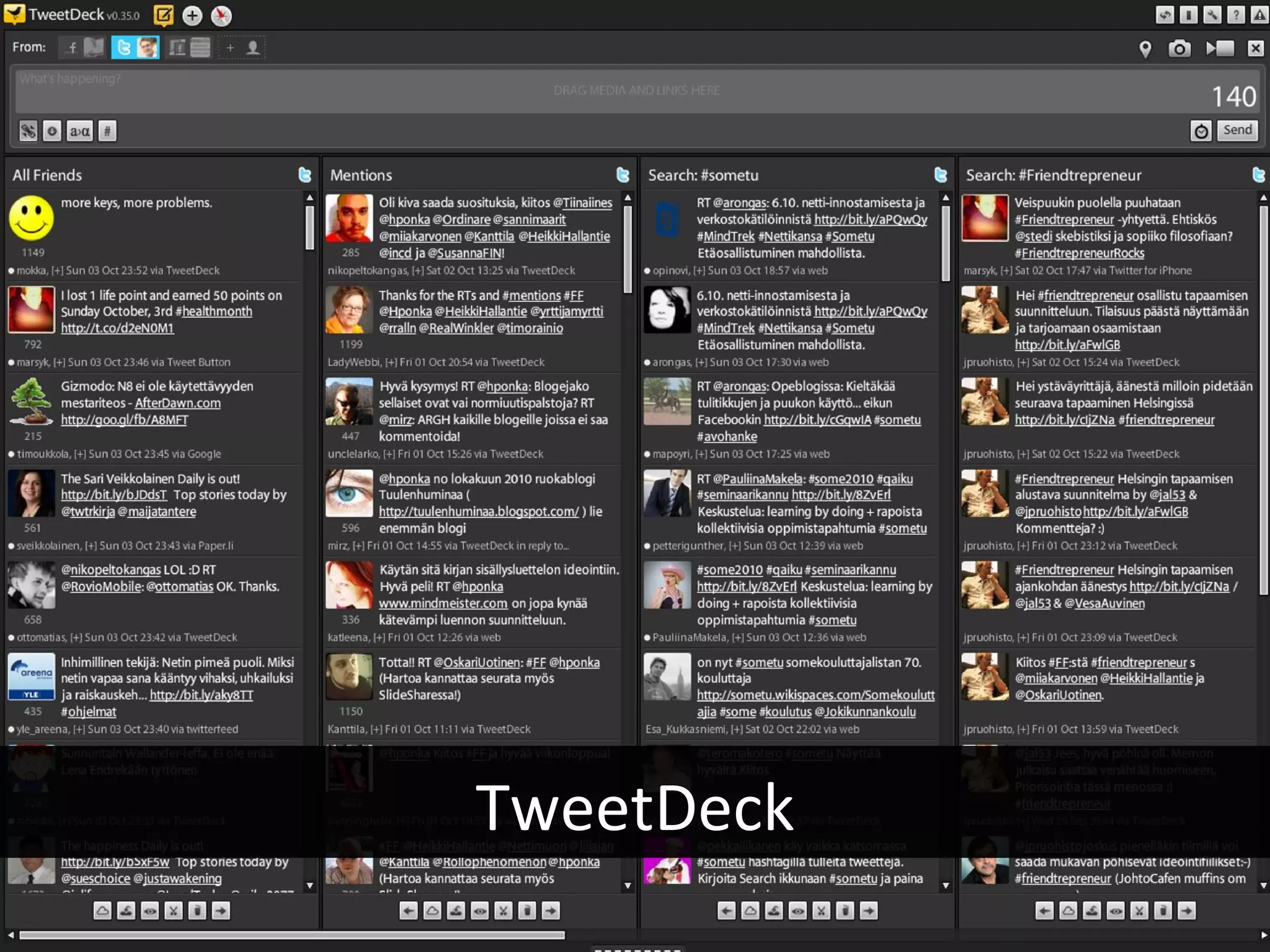Screen dimensions: 1270x952
Task: Click the horizontal scrollbar at the bottom
Action: click(292, 935)
